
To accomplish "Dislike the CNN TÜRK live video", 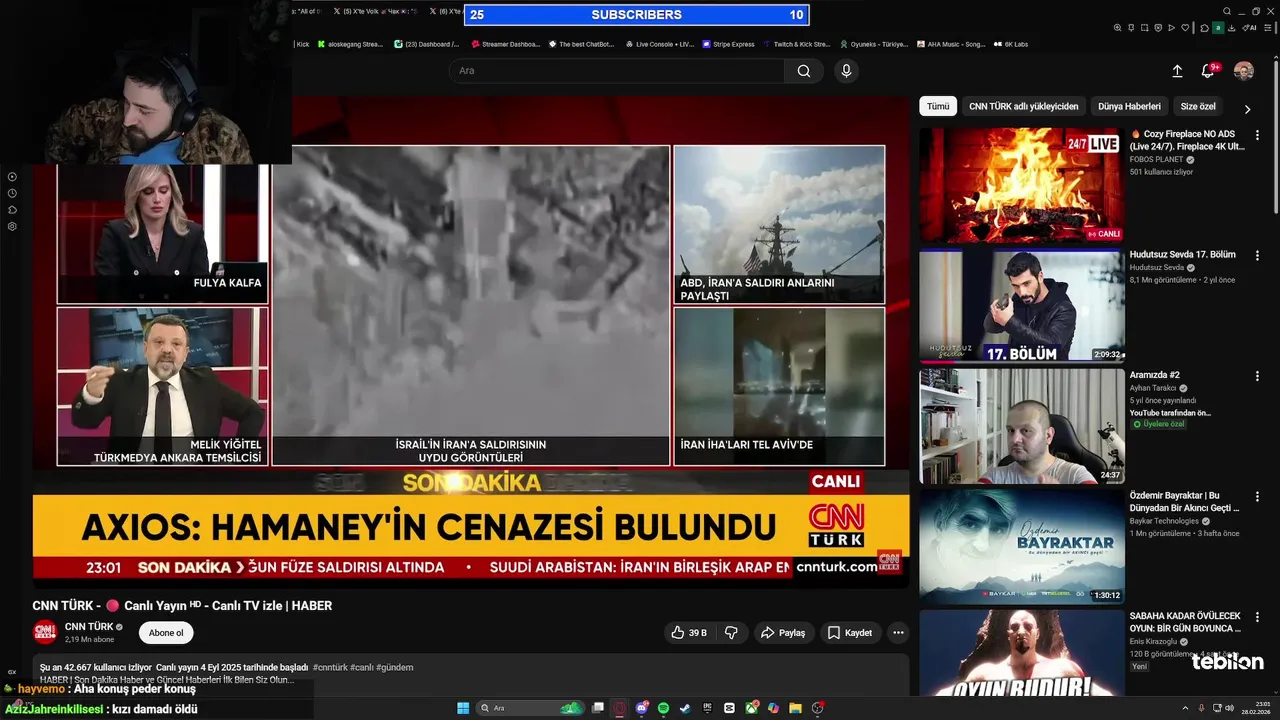I will pos(731,633).
